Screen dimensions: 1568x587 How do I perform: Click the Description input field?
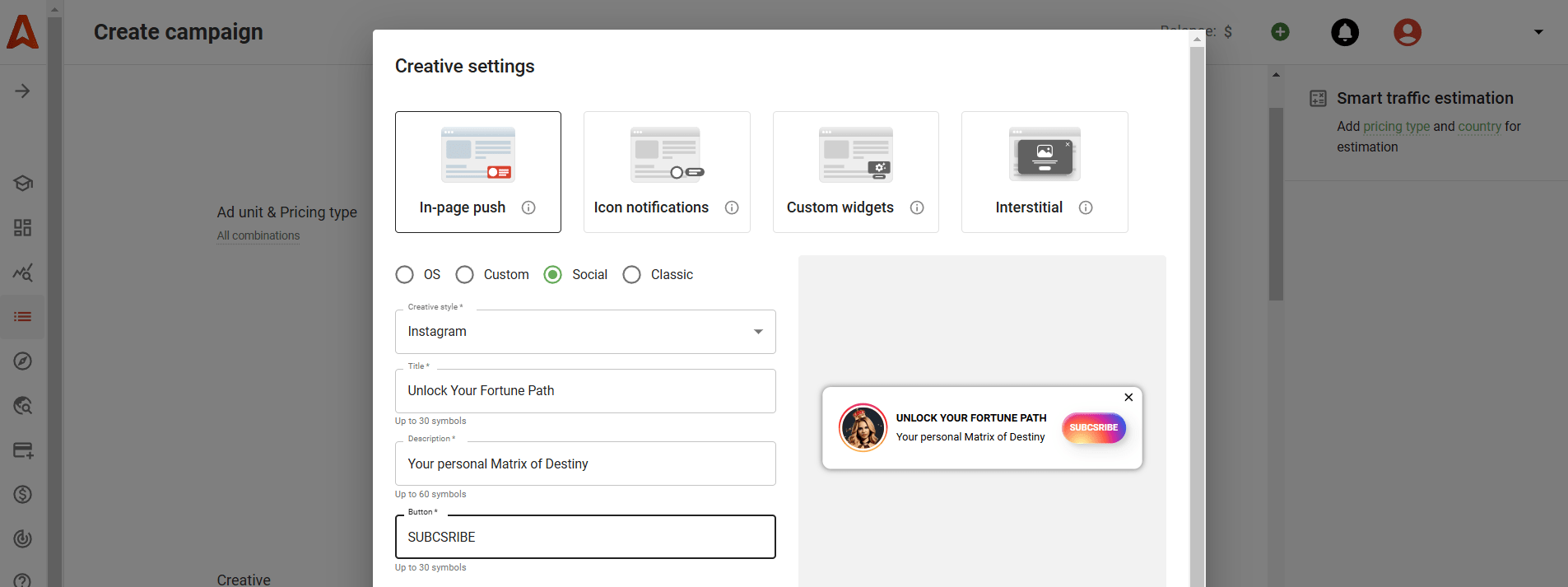pos(585,464)
